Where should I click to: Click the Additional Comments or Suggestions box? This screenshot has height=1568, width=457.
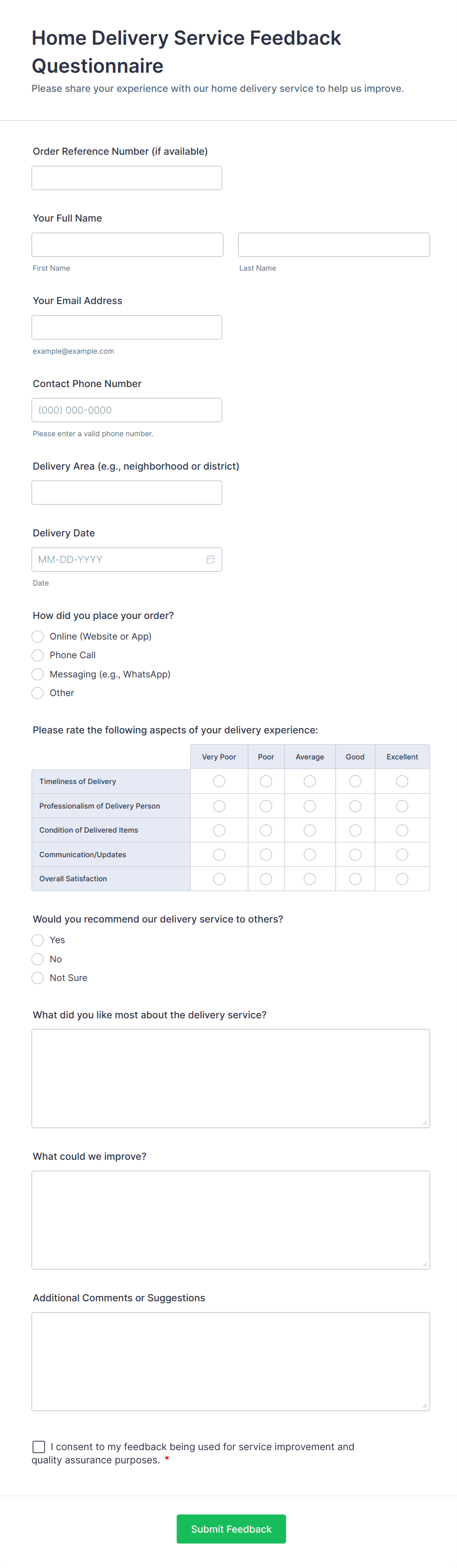[x=230, y=1361]
